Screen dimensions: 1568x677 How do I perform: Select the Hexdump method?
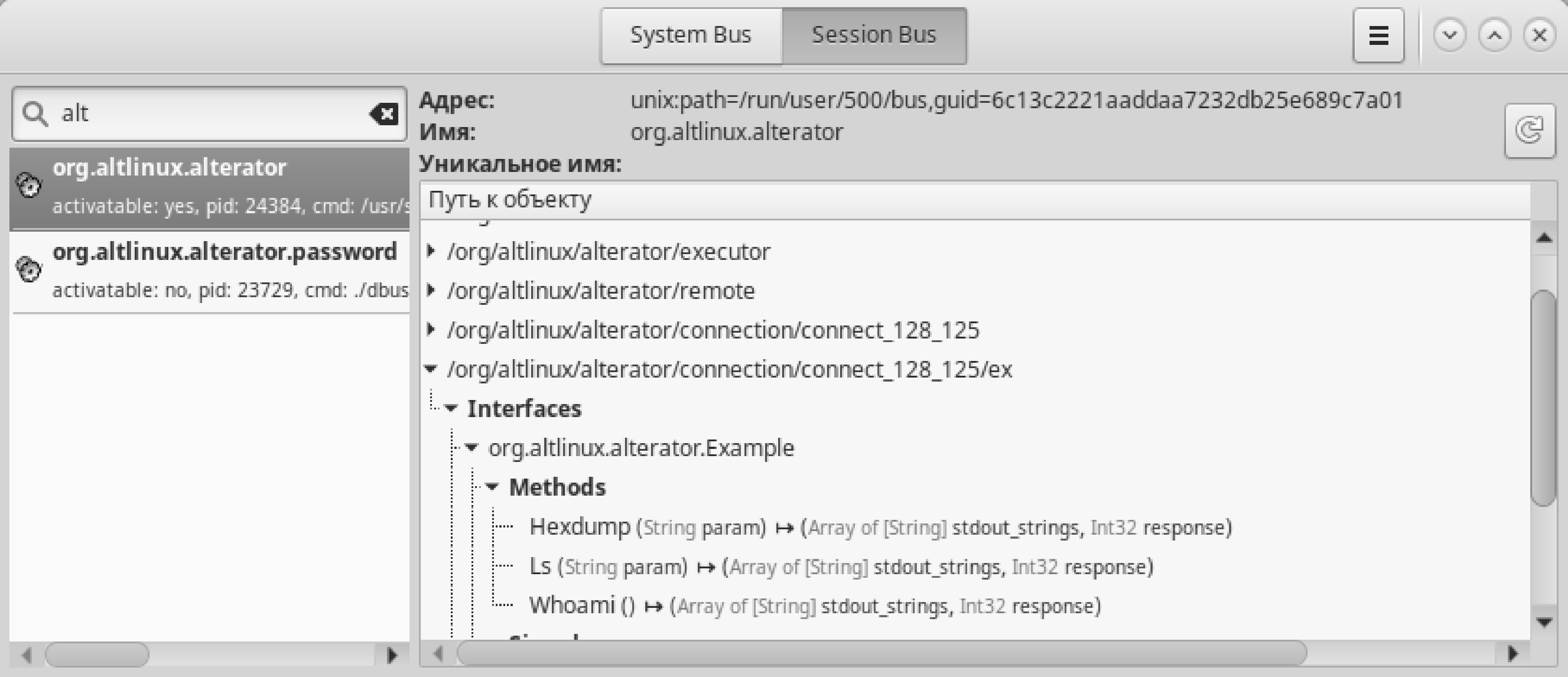(x=580, y=527)
